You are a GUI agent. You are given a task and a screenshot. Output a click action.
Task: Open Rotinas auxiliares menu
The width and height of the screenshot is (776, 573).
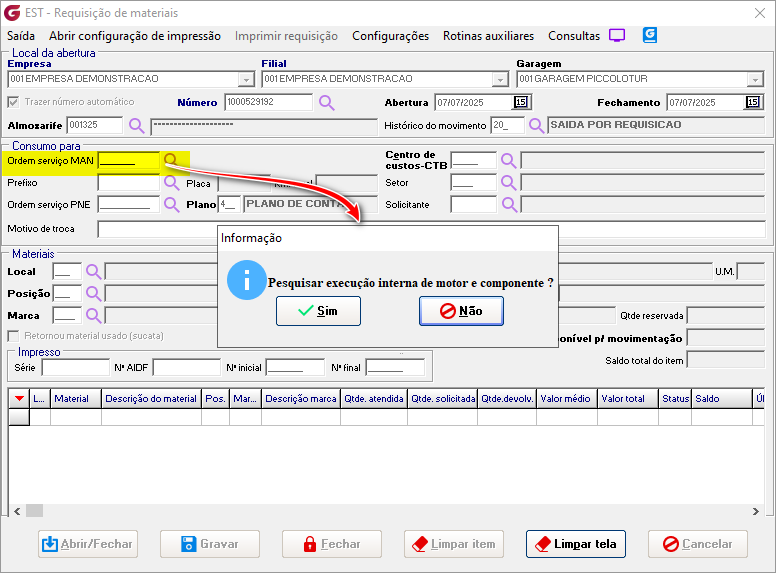pos(488,36)
